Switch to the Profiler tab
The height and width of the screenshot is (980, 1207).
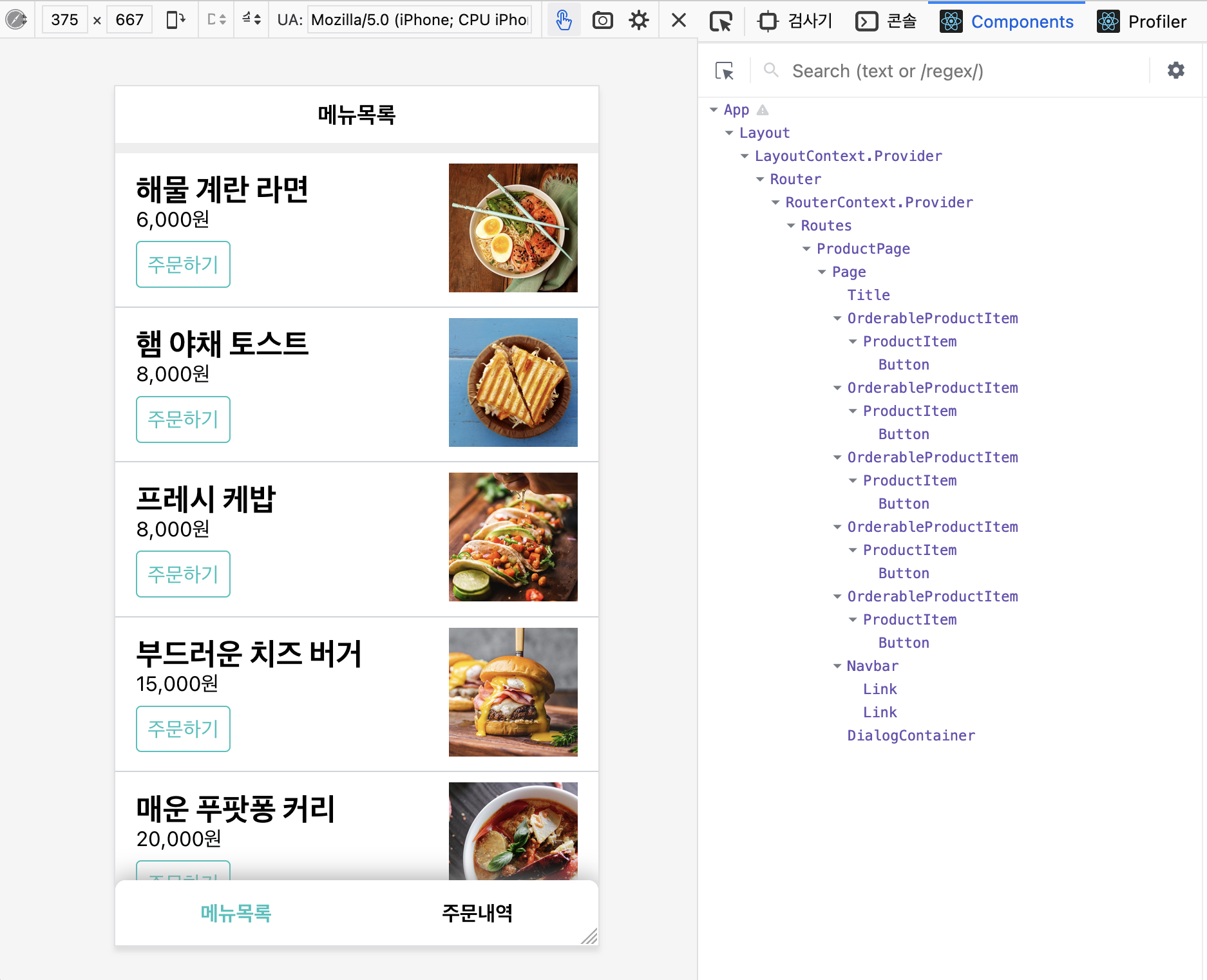(x=1142, y=21)
